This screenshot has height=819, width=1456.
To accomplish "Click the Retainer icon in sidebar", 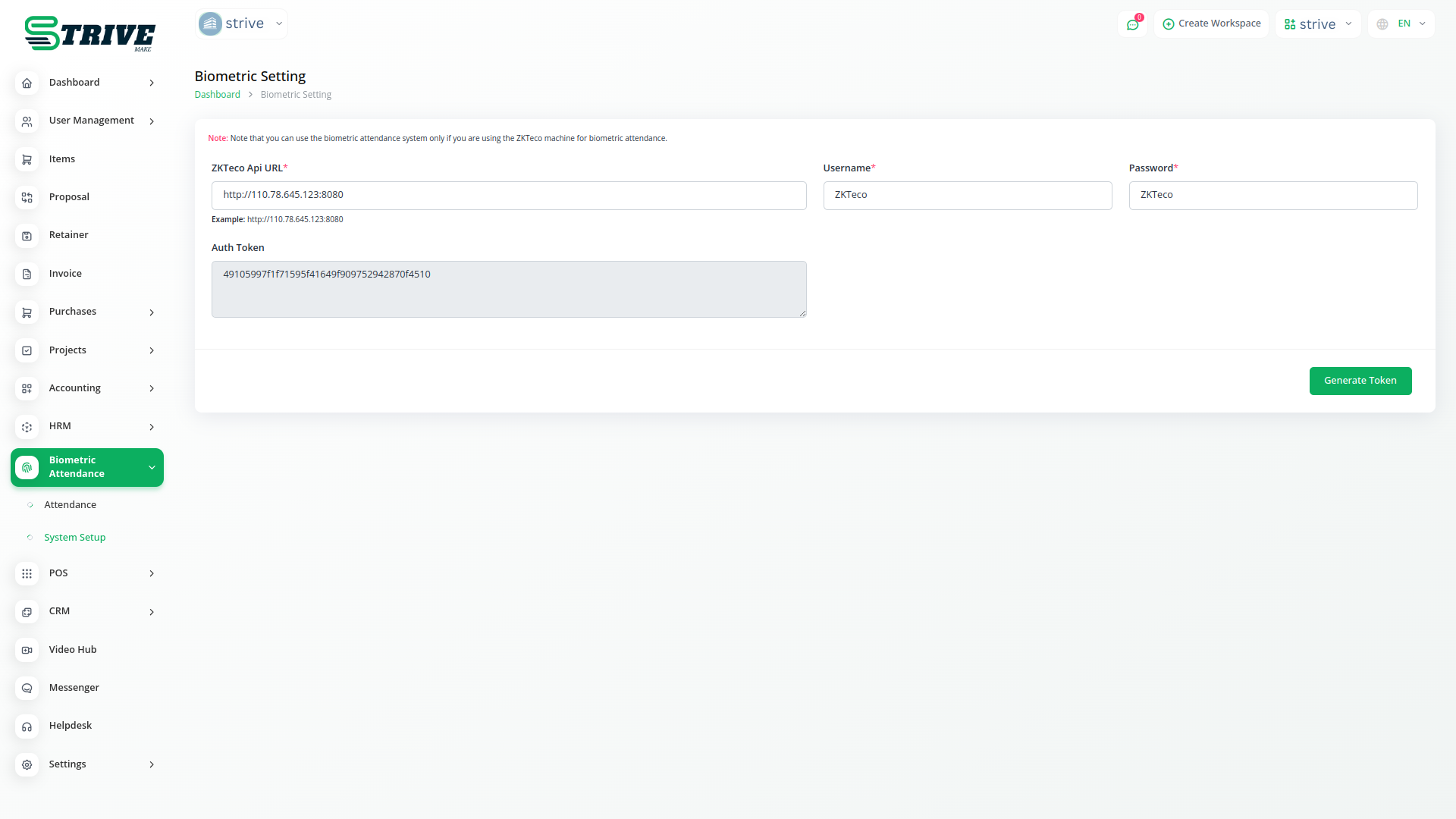I will (x=27, y=236).
